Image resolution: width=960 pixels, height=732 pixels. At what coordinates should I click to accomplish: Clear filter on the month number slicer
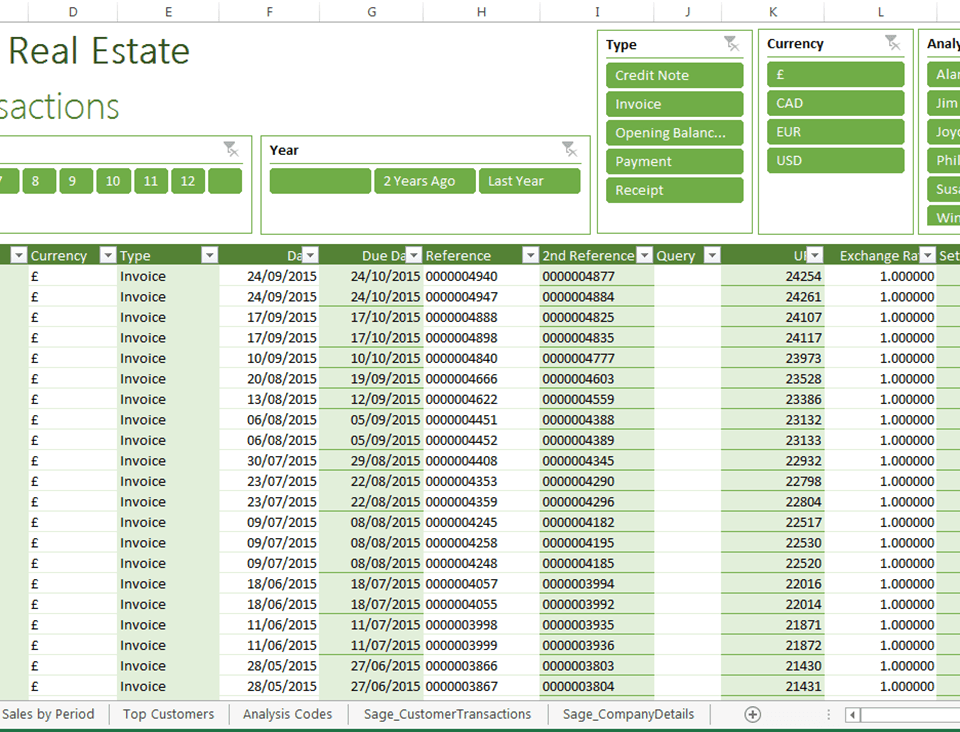click(231, 149)
